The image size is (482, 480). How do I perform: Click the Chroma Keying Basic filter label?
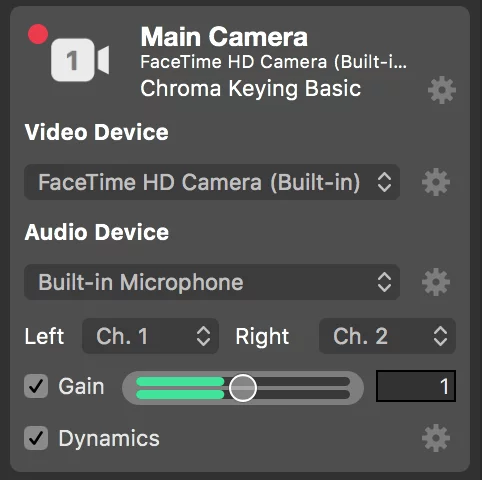pos(251,89)
